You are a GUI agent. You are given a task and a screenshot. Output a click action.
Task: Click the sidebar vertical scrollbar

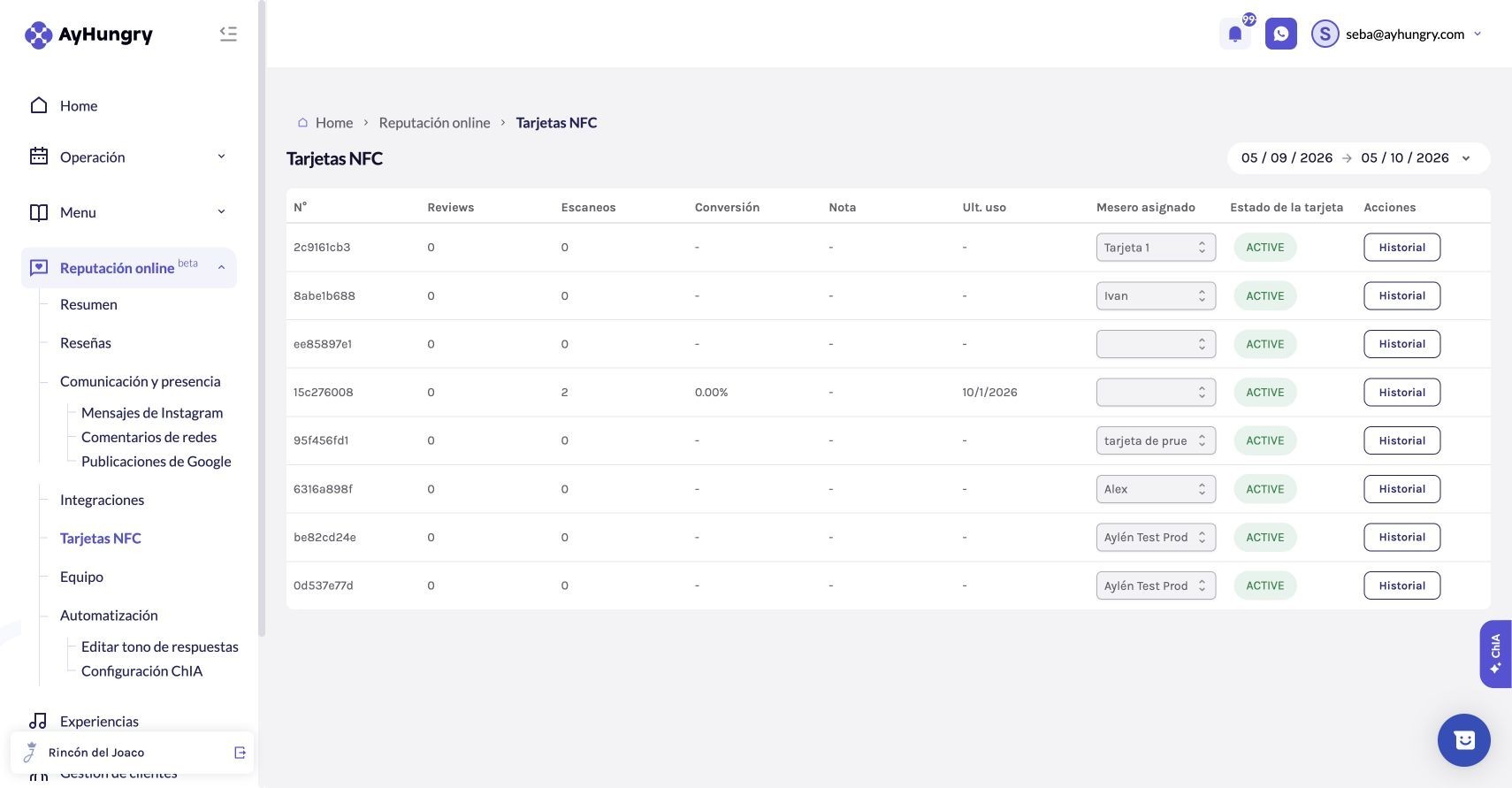(x=261, y=318)
